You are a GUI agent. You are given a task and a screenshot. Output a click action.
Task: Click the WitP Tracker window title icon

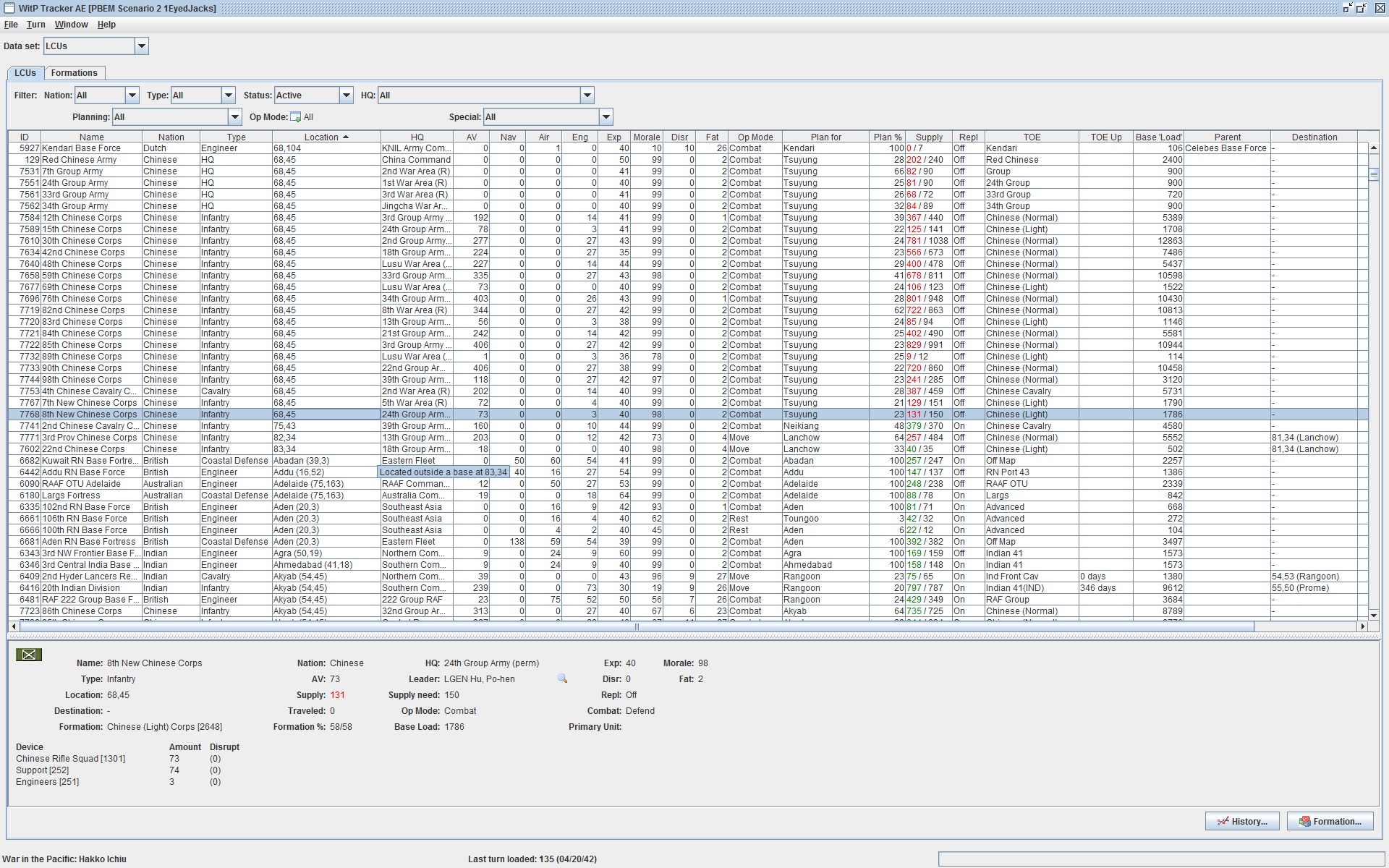(x=9, y=8)
